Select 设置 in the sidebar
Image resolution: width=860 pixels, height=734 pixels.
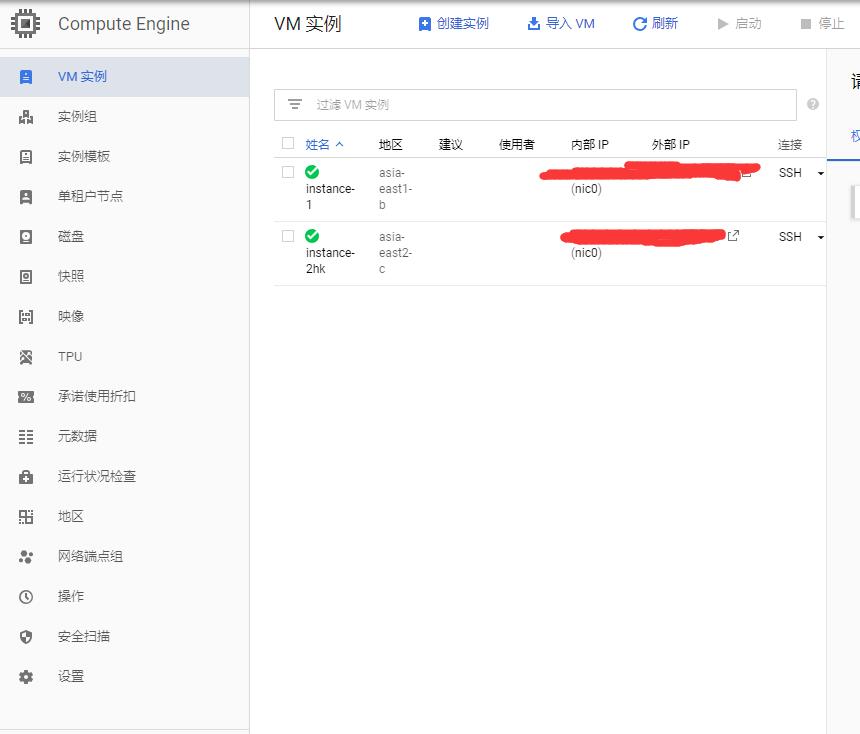(x=71, y=676)
